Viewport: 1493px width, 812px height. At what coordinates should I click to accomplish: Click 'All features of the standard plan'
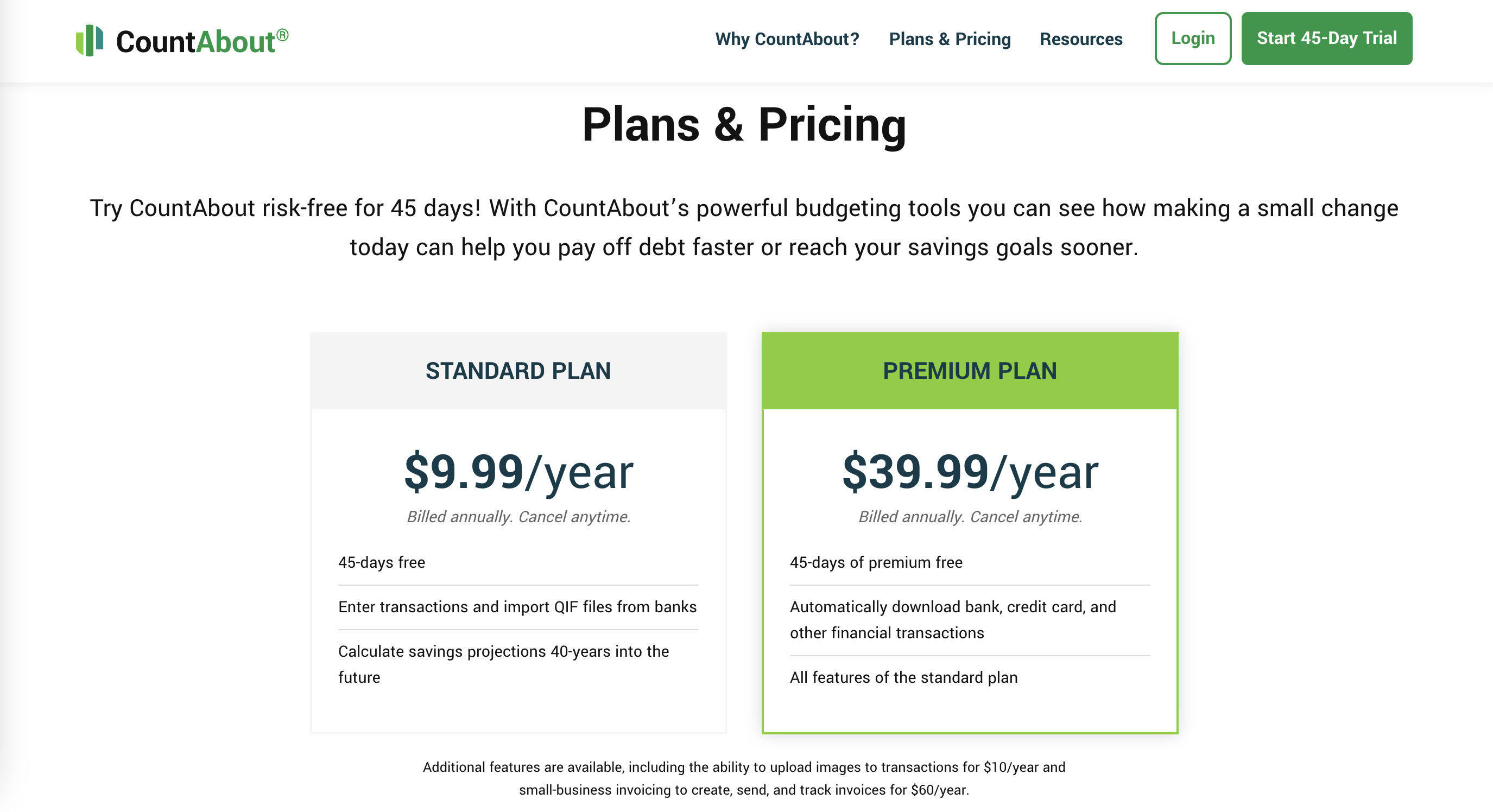tap(903, 677)
